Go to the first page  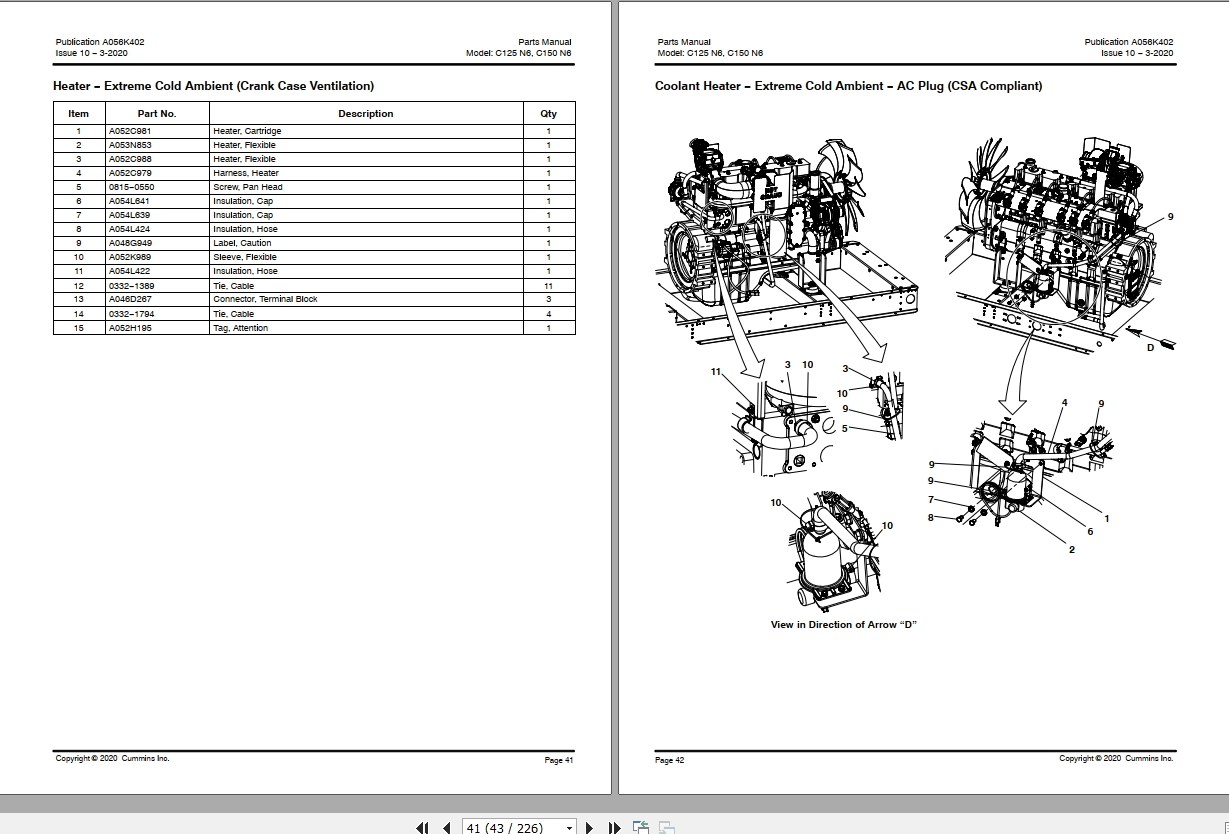pos(422,827)
